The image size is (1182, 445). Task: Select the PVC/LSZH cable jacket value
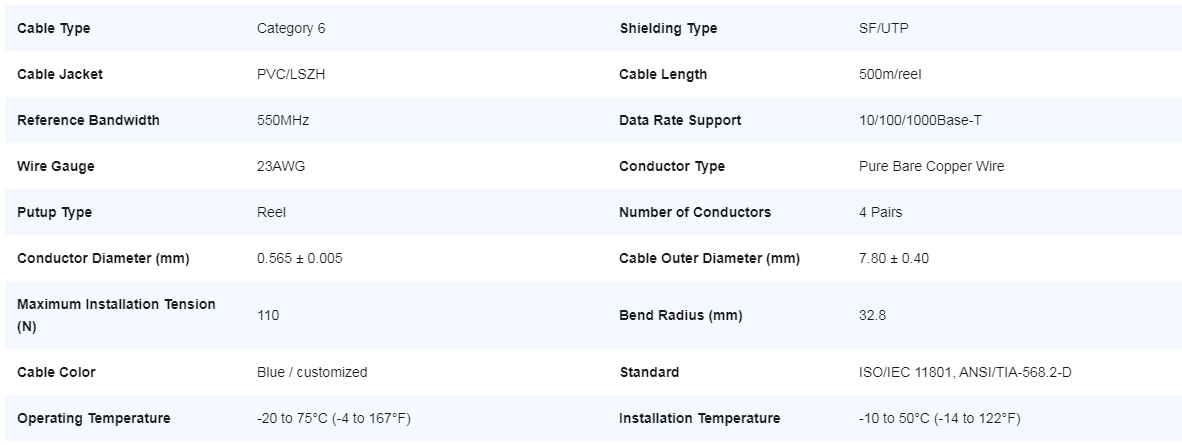pyautogui.click(x=291, y=74)
